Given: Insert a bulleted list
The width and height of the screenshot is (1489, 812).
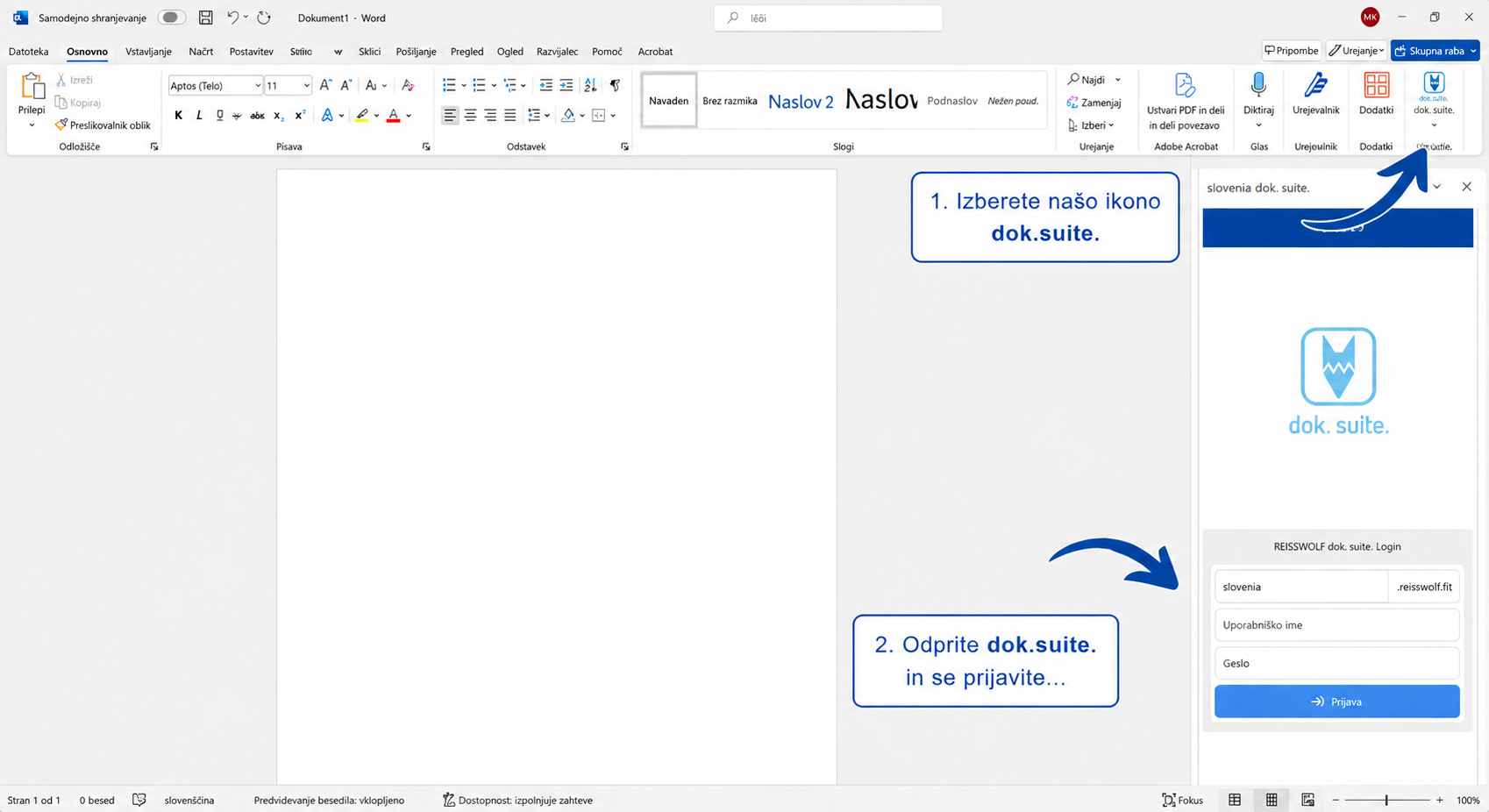Looking at the screenshot, I should pos(449,85).
